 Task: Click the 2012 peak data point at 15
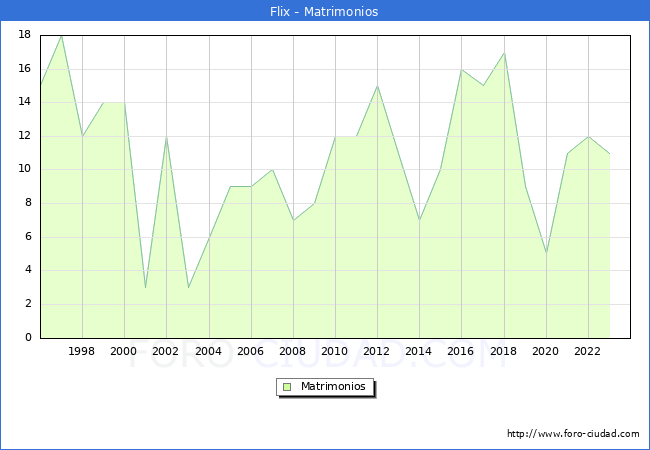(x=377, y=86)
